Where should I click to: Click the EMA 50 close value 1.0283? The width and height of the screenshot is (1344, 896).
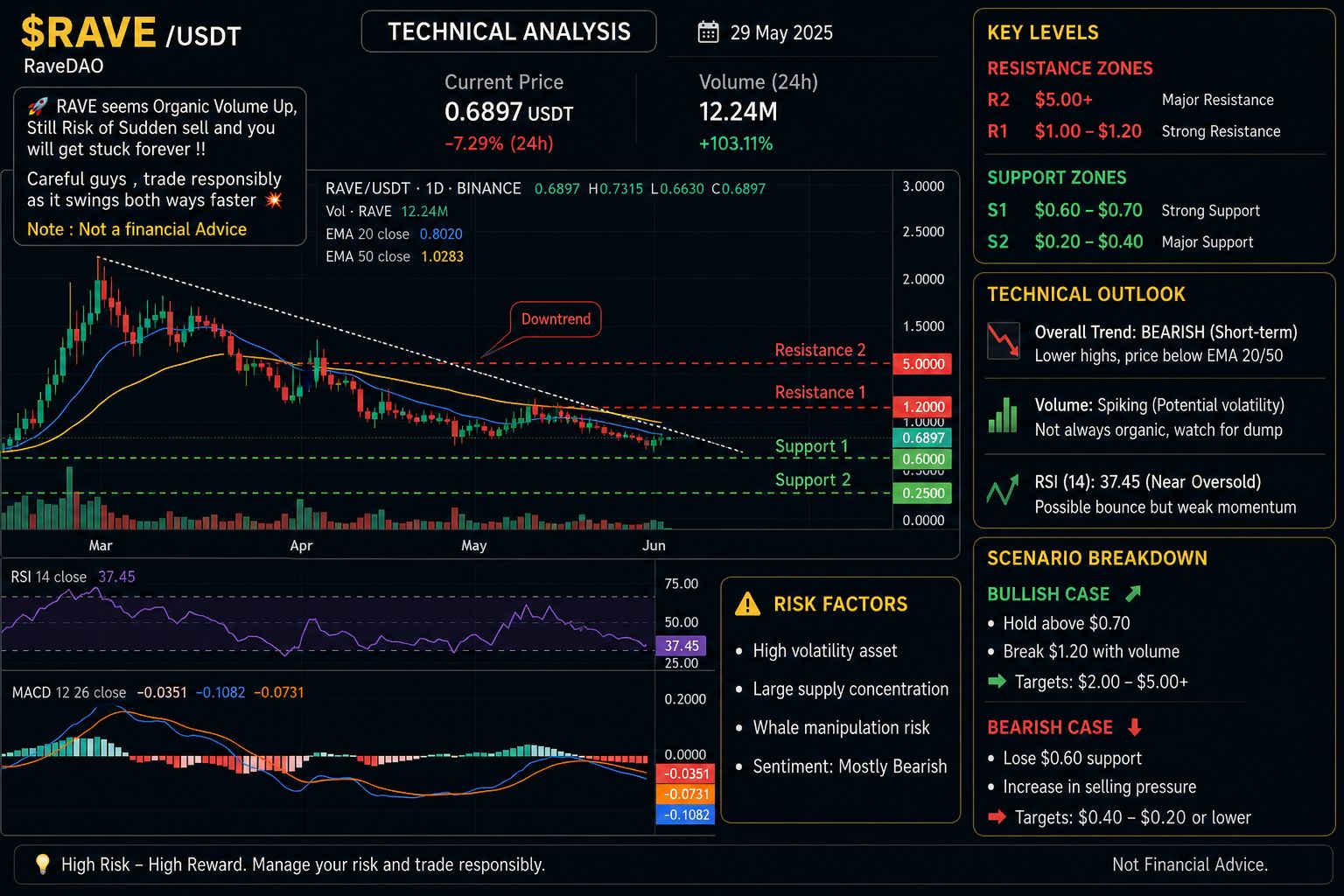click(442, 257)
